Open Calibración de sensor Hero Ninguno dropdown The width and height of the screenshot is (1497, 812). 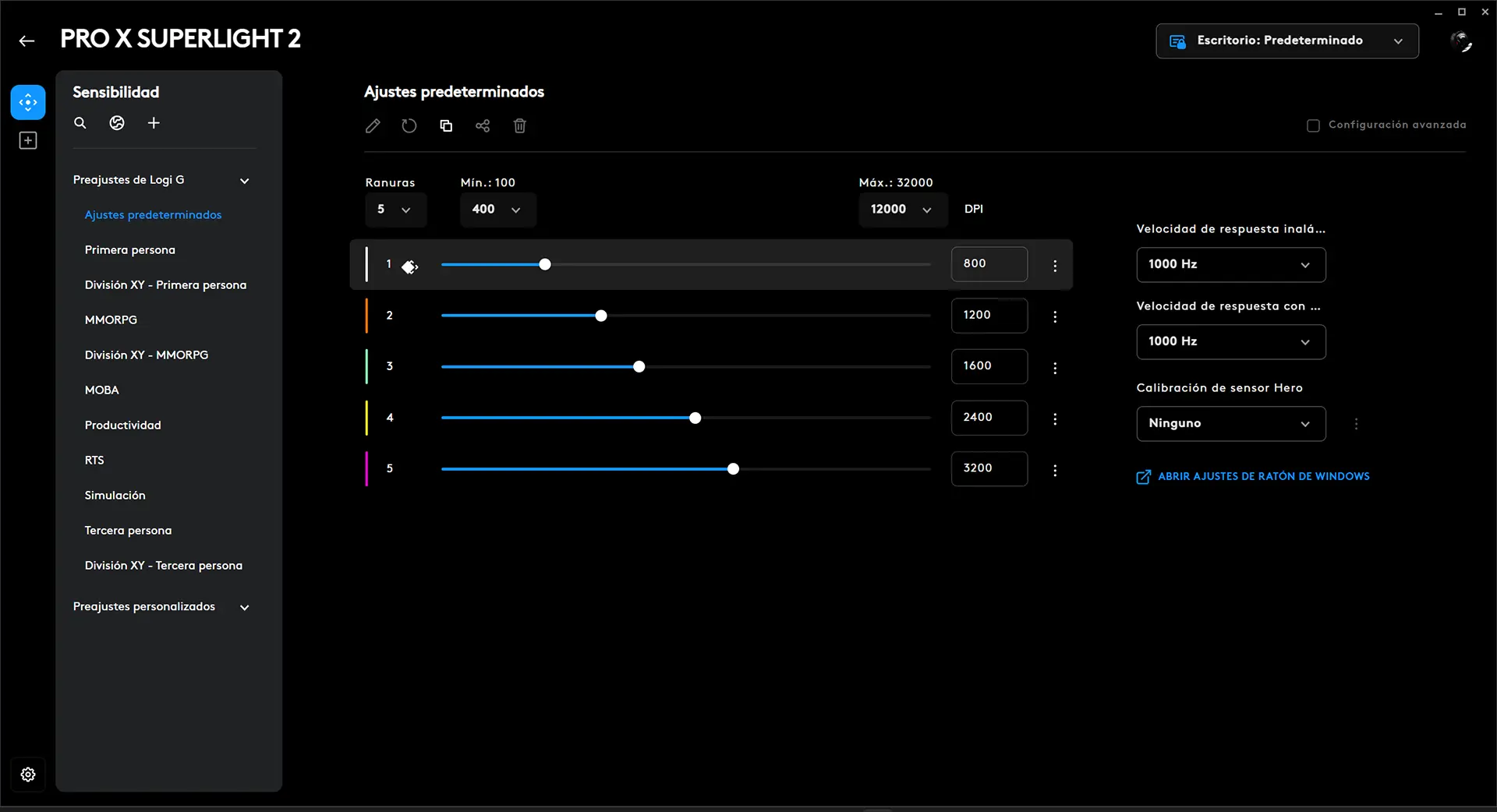pyautogui.click(x=1230, y=423)
